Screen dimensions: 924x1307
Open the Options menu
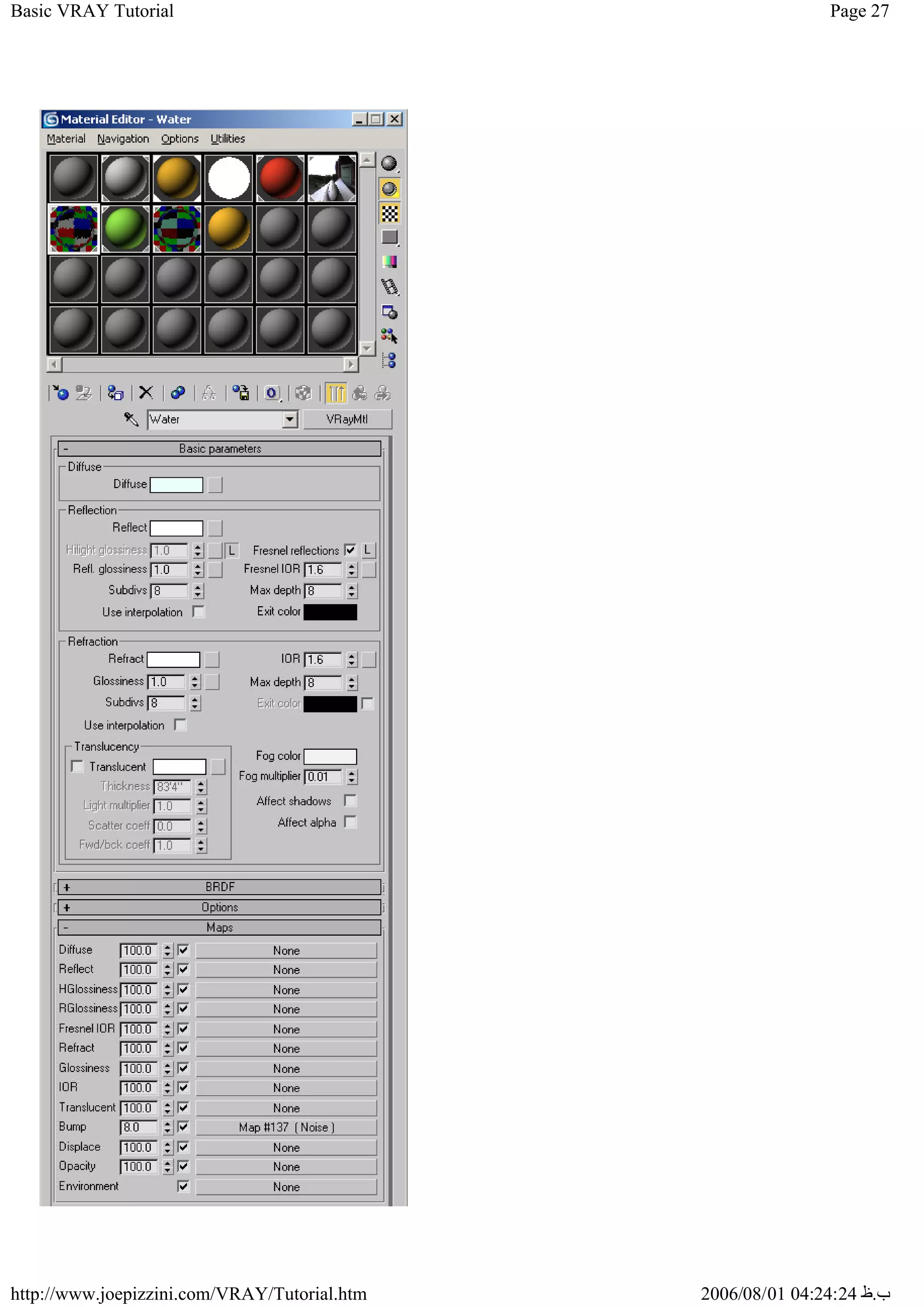point(180,139)
